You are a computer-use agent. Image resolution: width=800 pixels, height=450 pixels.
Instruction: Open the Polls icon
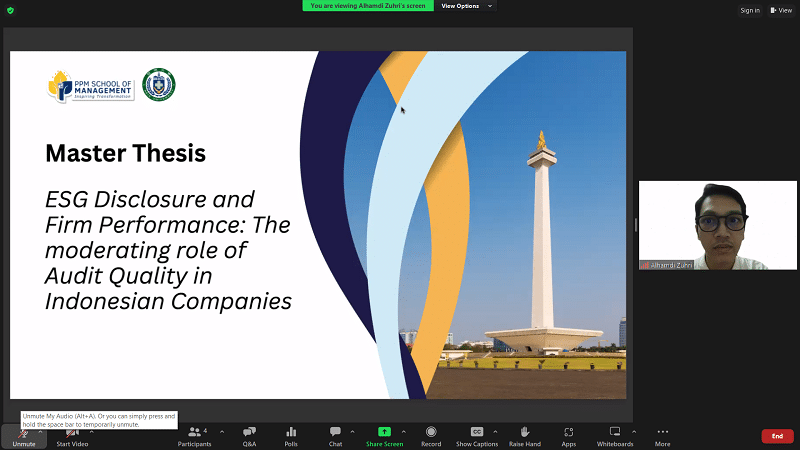[x=291, y=436]
